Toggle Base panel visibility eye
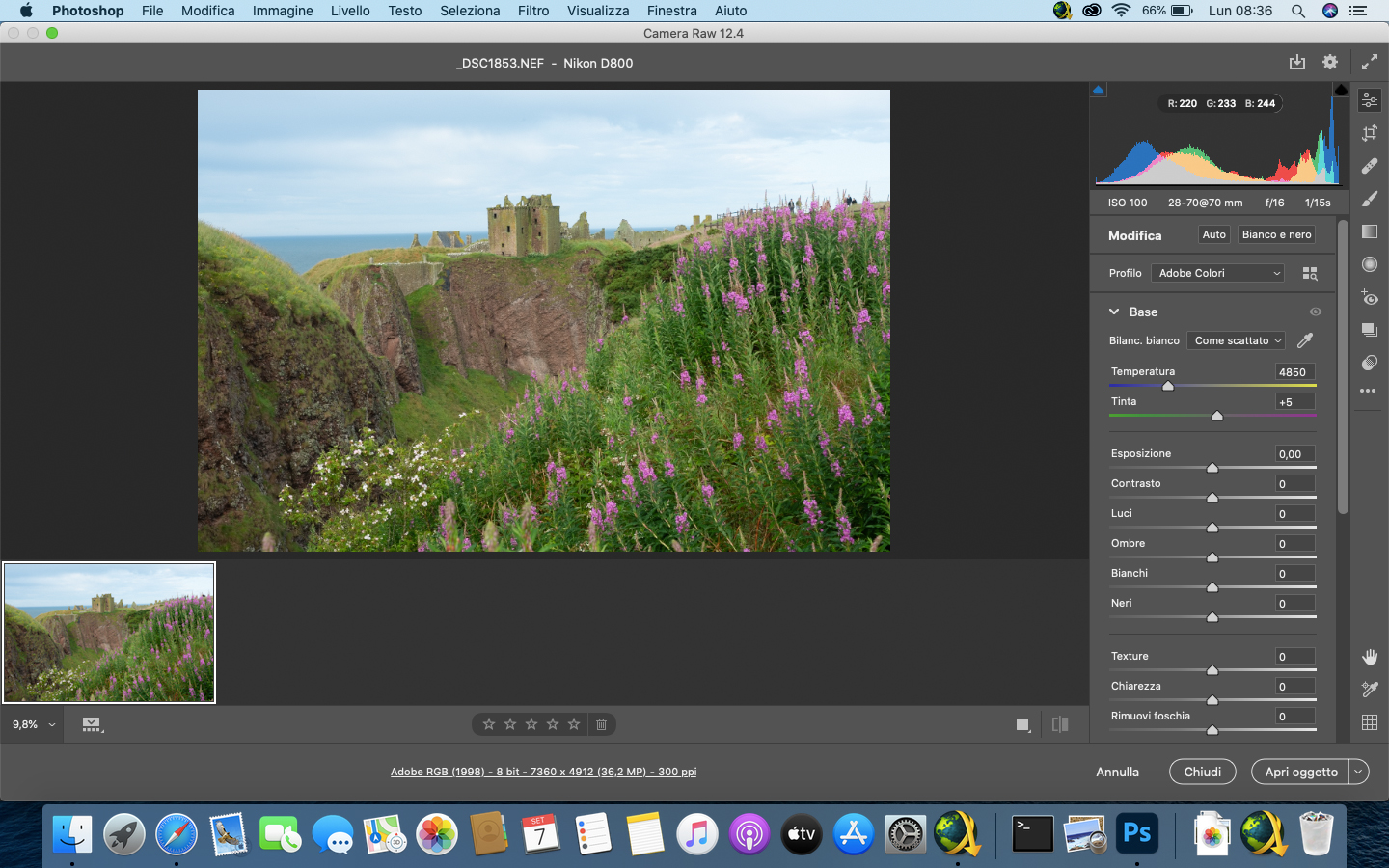This screenshot has width=1389, height=868. tap(1316, 312)
